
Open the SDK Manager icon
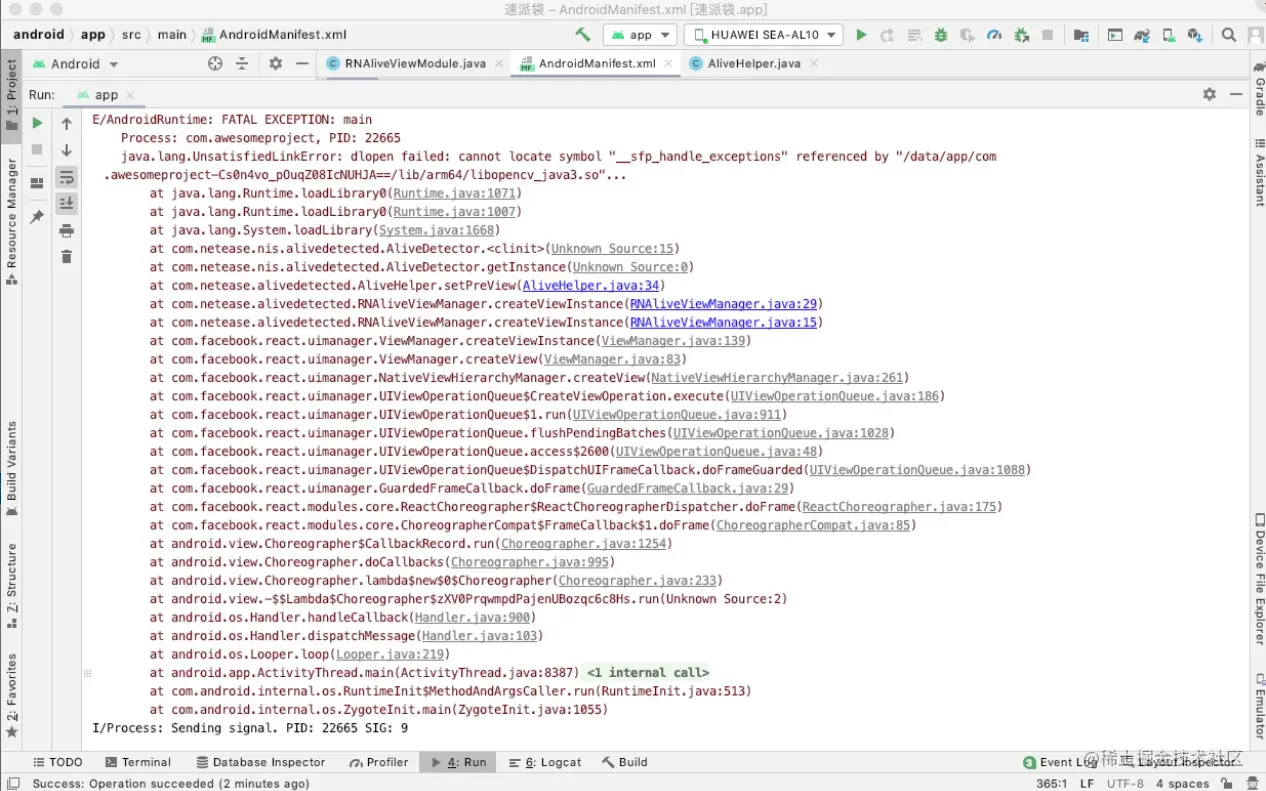[1195, 34]
